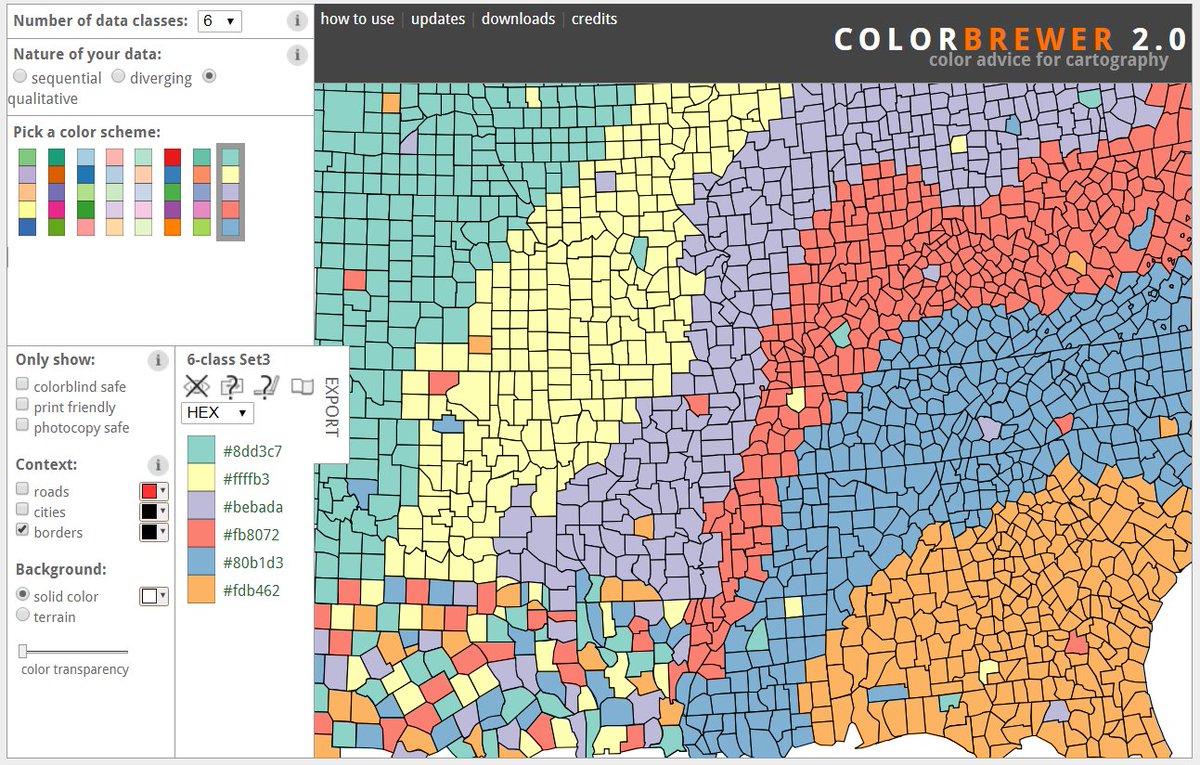
Task: Pick the Set1 scheme with bright red top
Action: pyautogui.click(x=172, y=192)
